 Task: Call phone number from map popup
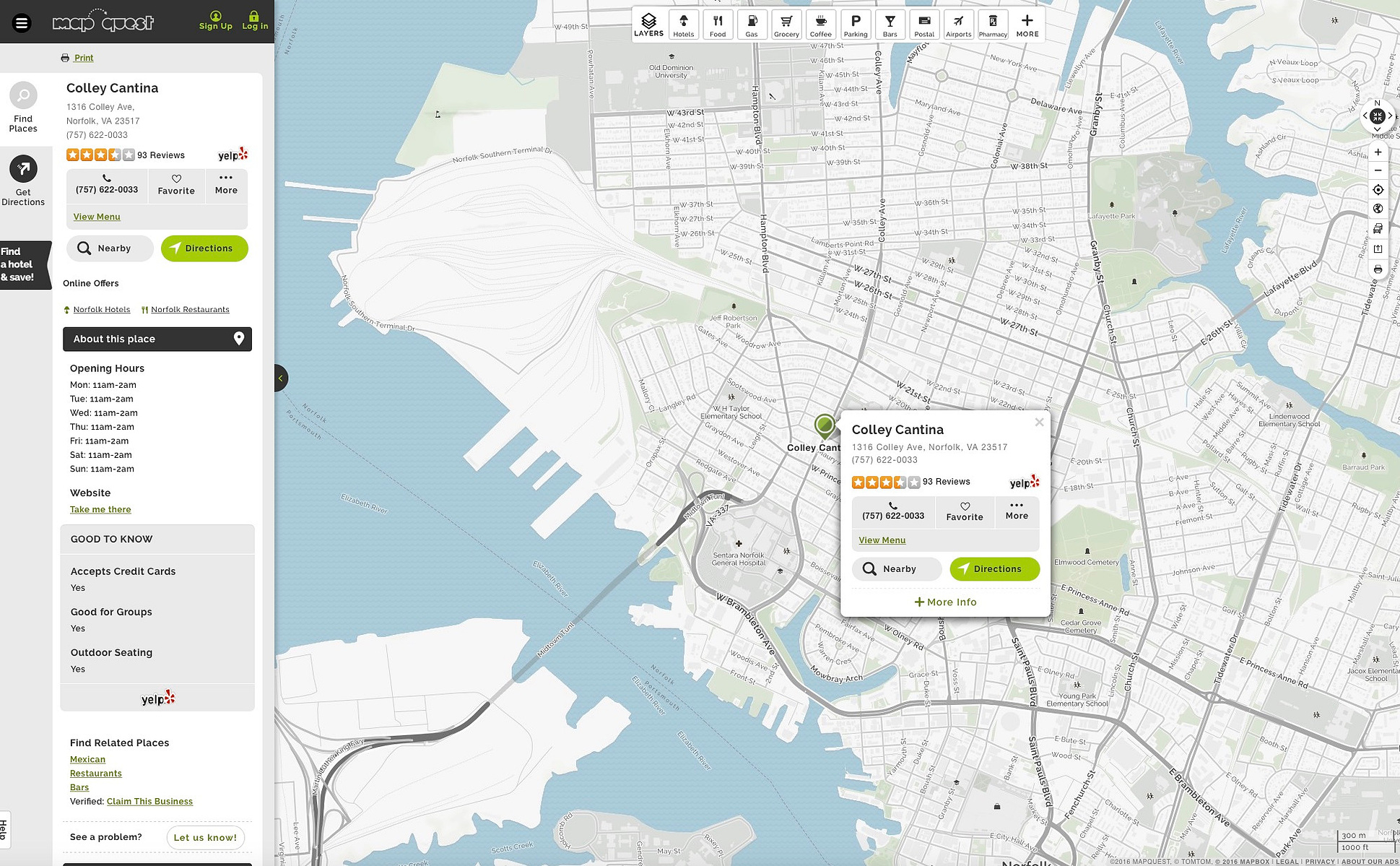893,511
